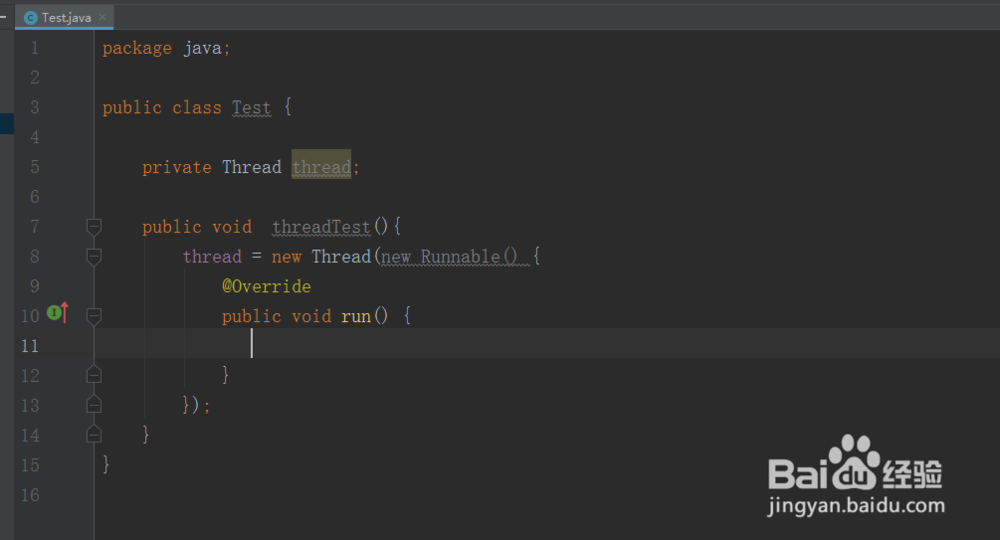
Task: Click the closing '});' on line 13
Action: coord(196,405)
